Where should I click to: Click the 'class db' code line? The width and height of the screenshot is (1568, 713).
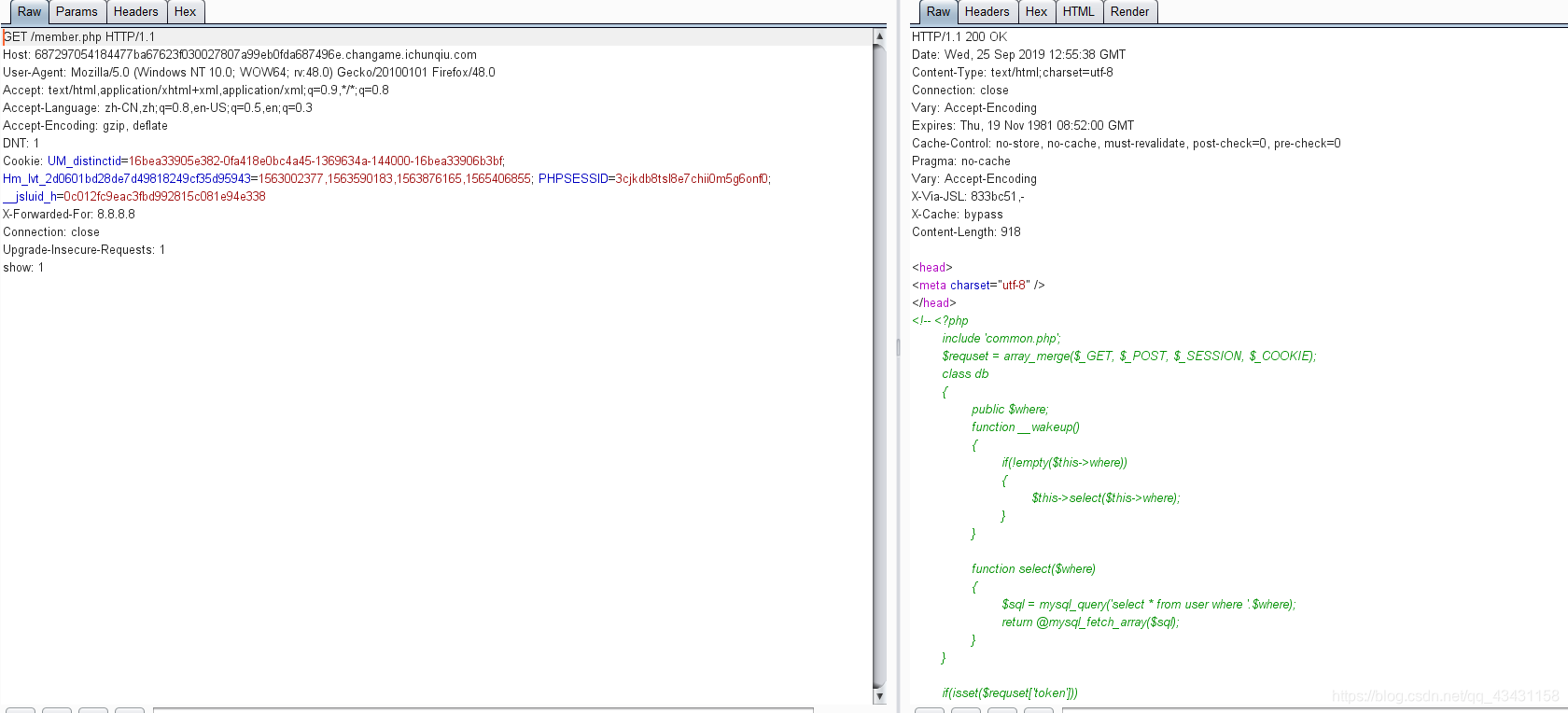pos(965,374)
